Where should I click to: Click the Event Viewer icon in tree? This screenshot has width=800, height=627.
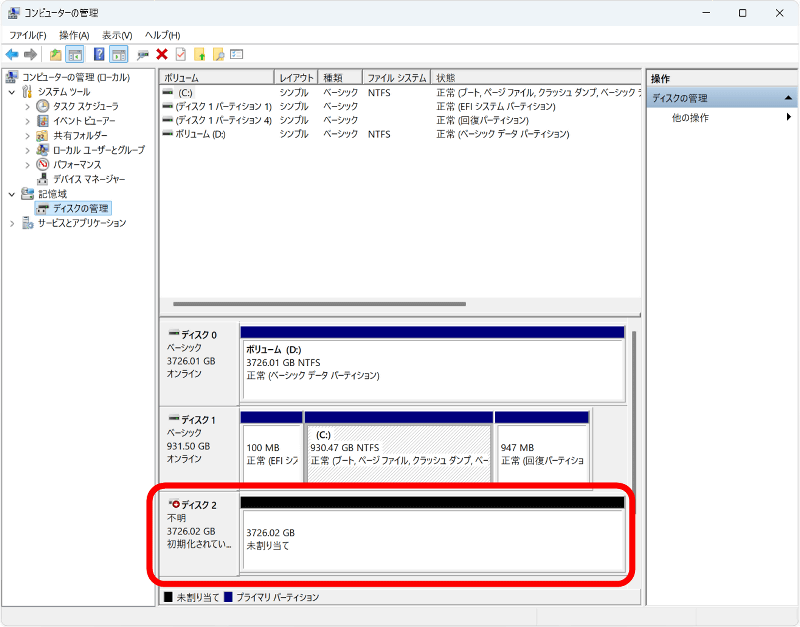tap(43, 121)
